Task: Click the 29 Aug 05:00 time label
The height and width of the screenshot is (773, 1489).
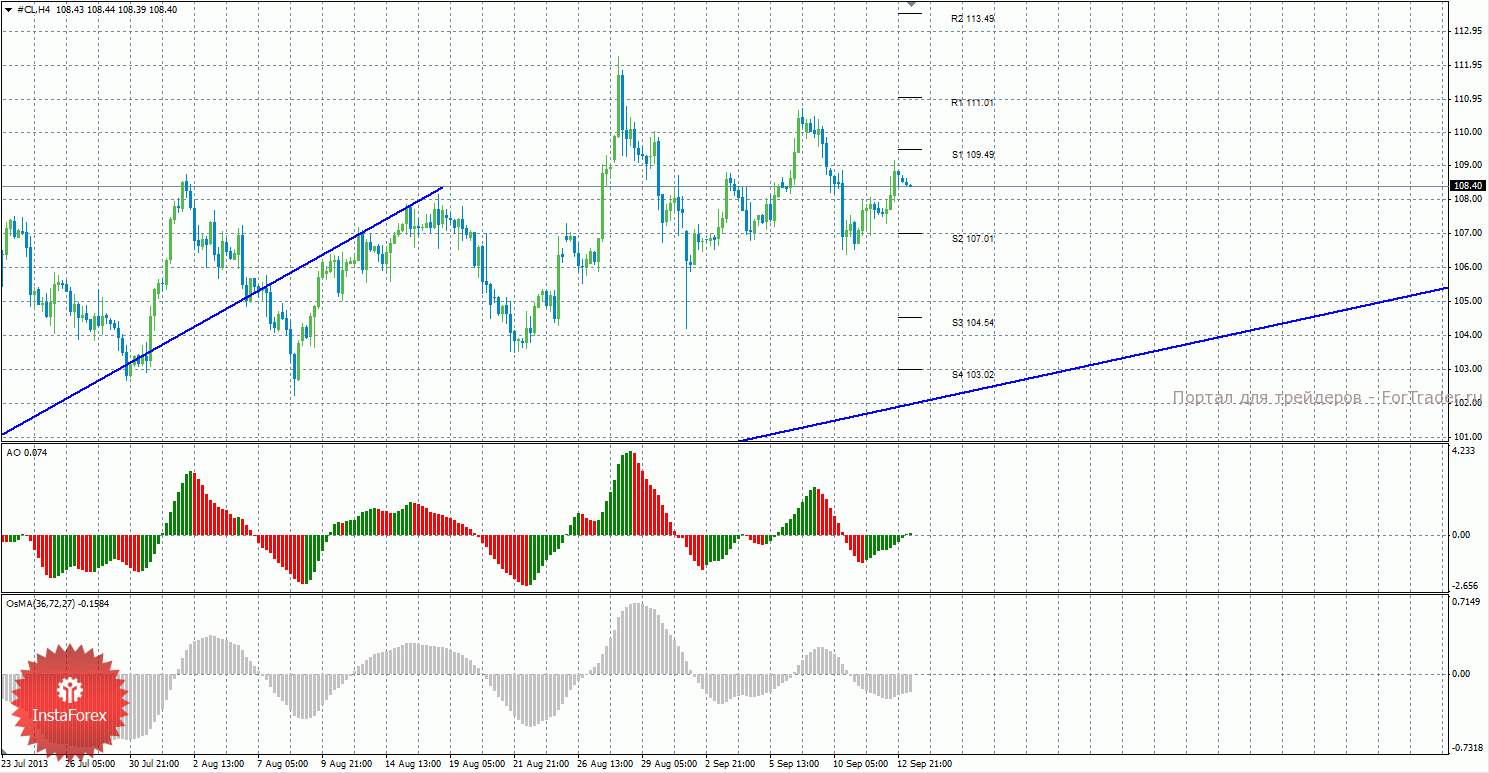Action: tap(669, 765)
